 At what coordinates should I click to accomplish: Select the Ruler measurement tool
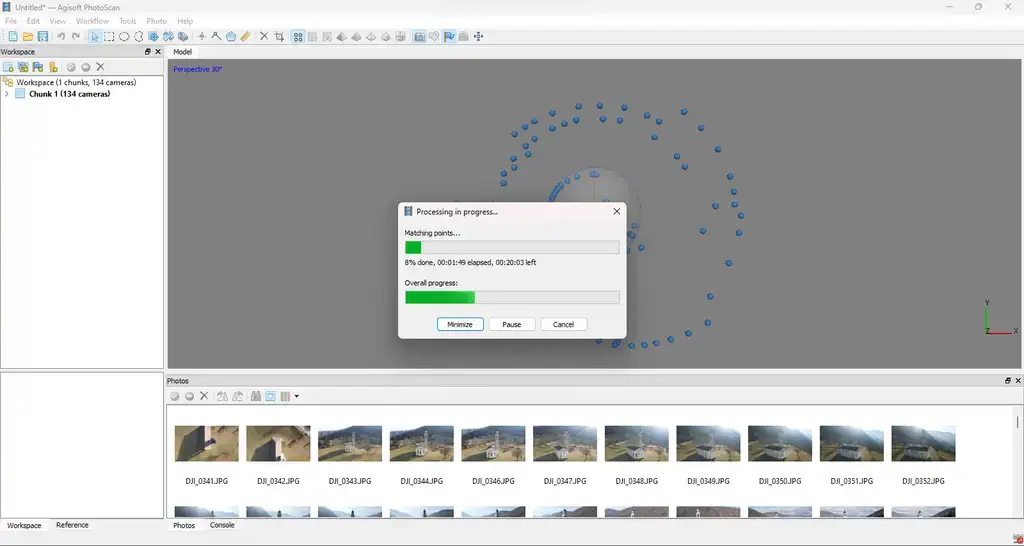246,37
